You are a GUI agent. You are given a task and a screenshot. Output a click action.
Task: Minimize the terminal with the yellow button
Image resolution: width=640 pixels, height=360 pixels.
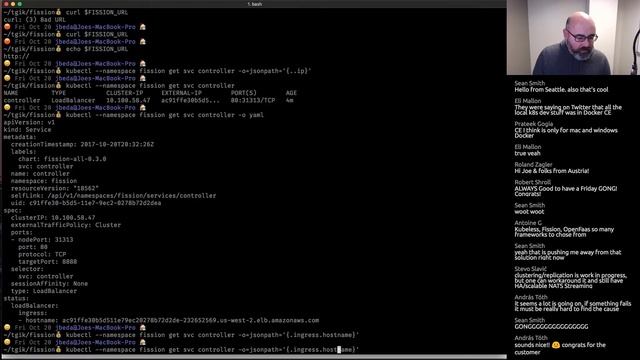click(13, 4)
